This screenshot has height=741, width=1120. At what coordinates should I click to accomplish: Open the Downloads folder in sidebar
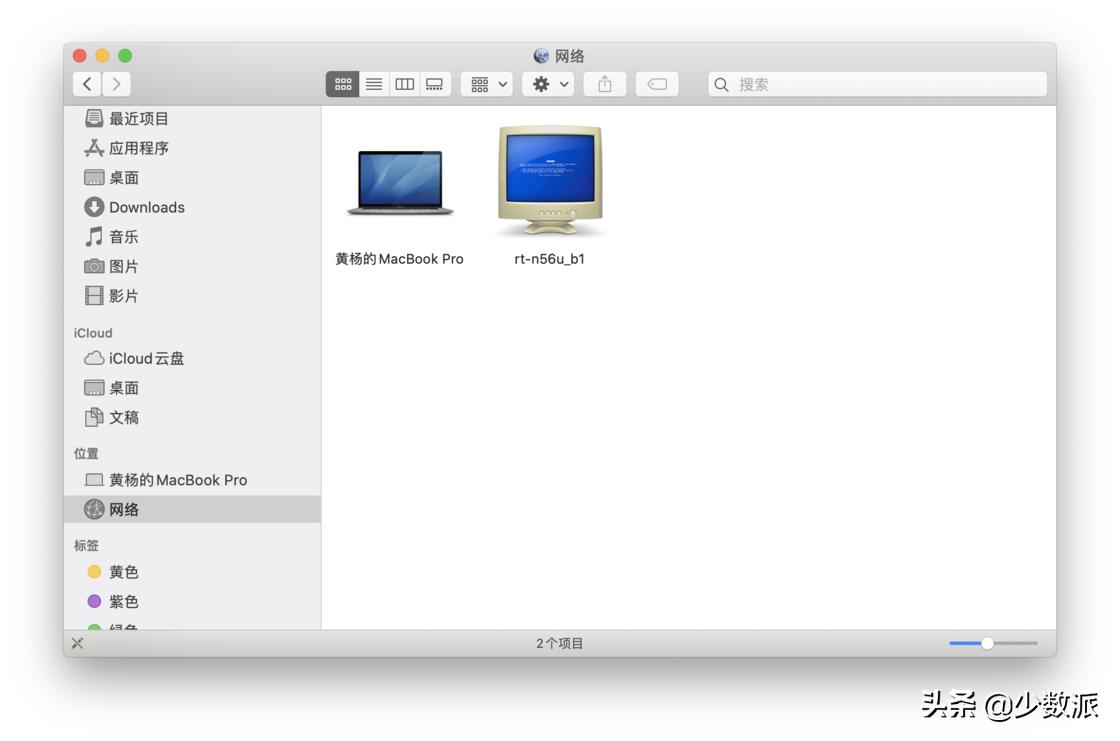point(146,207)
